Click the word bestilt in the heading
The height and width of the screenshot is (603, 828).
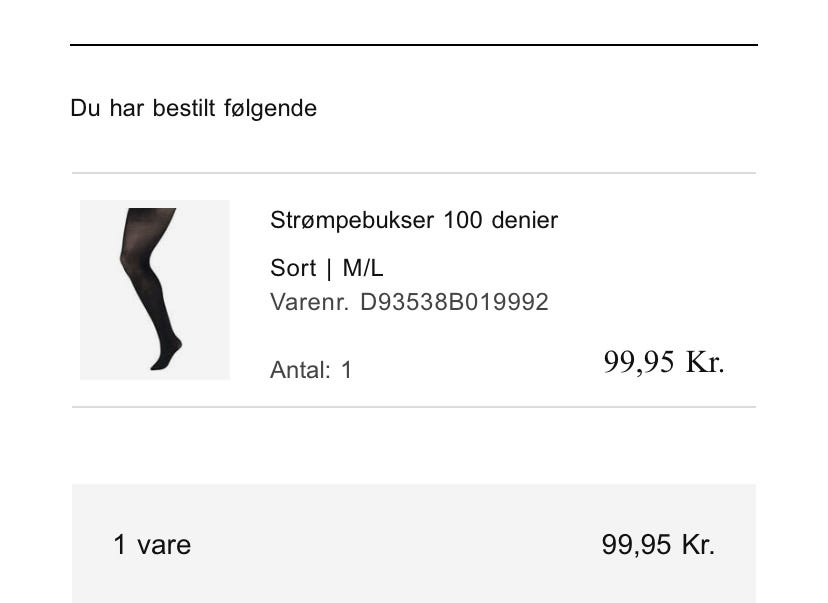184,108
